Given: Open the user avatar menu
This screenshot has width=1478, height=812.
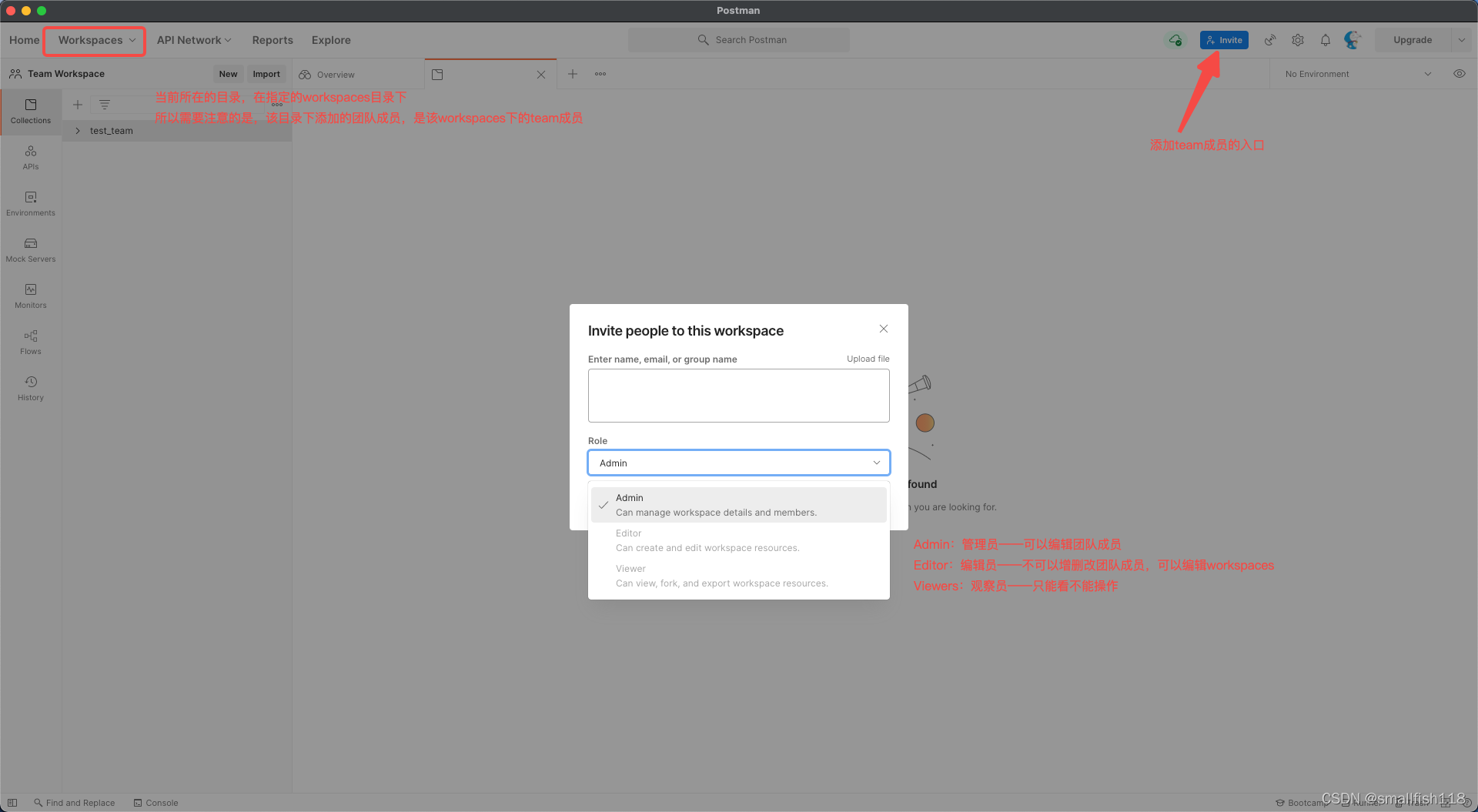Looking at the screenshot, I should [1353, 40].
